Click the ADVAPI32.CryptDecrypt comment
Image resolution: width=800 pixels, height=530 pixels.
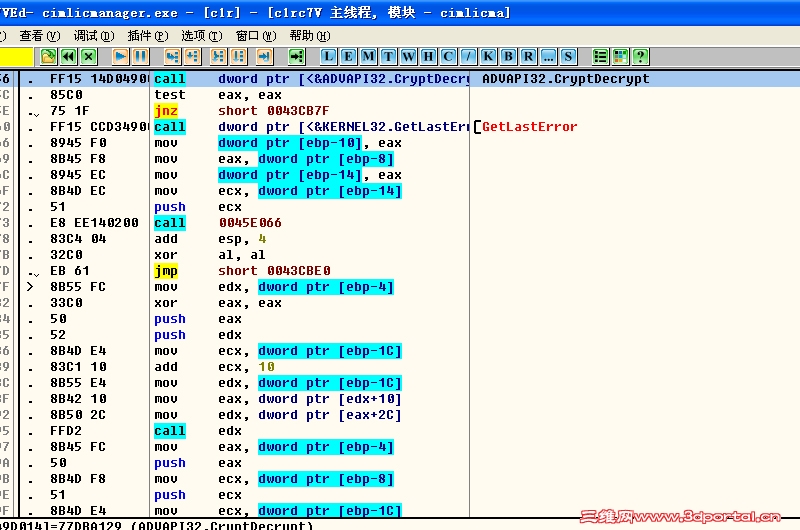coord(566,79)
